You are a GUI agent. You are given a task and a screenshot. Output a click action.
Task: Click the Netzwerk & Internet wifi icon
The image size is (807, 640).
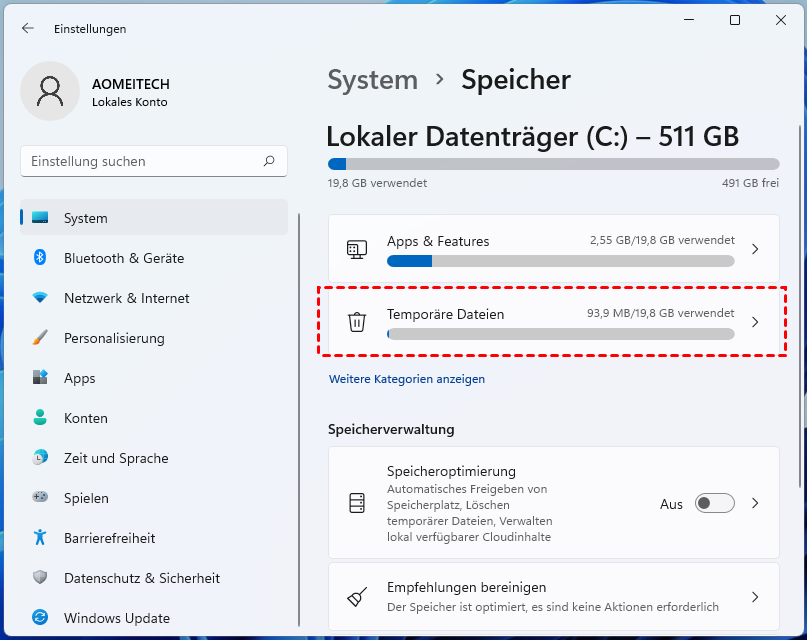pos(40,298)
